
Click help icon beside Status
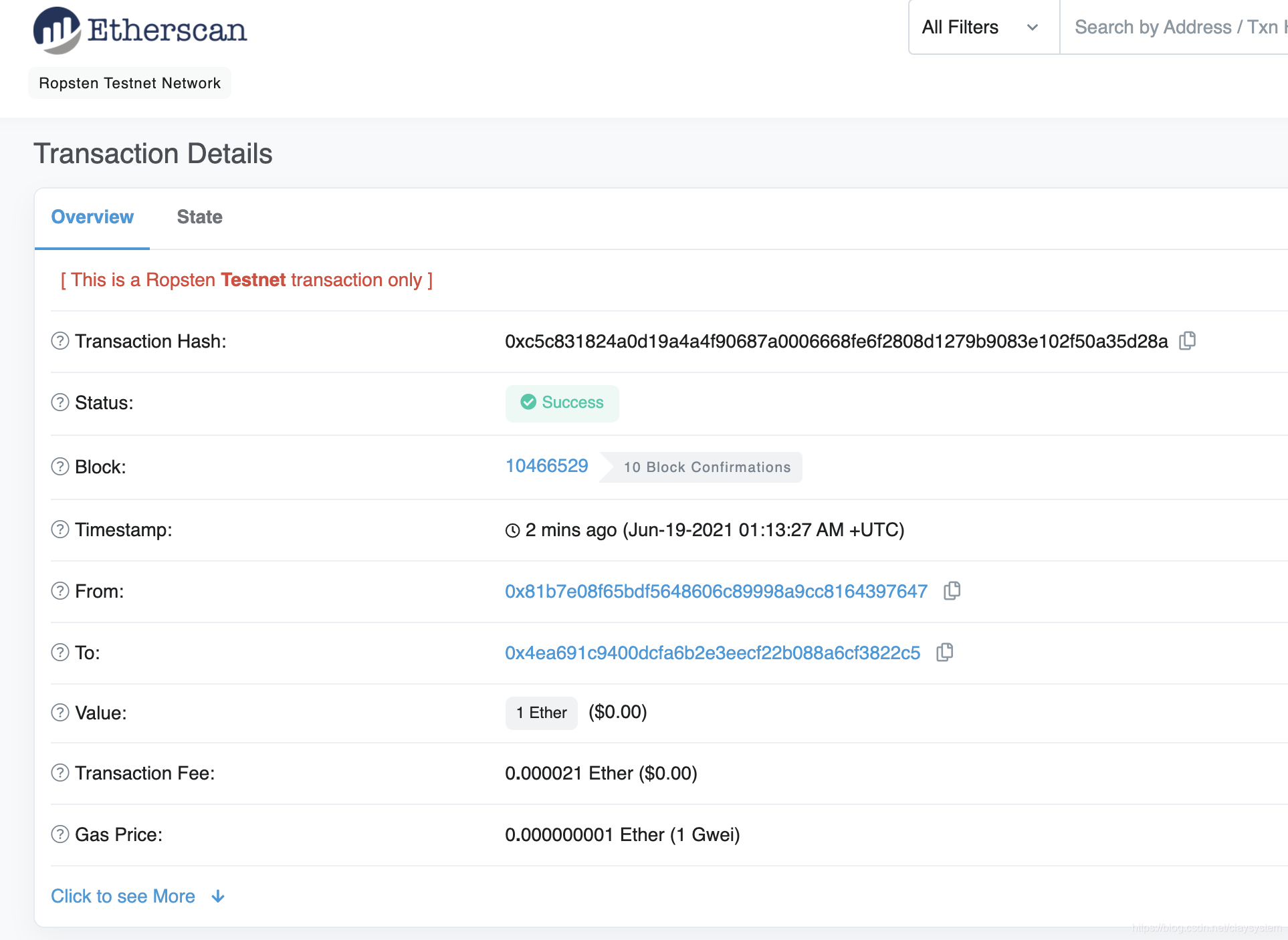coord(60,402)
